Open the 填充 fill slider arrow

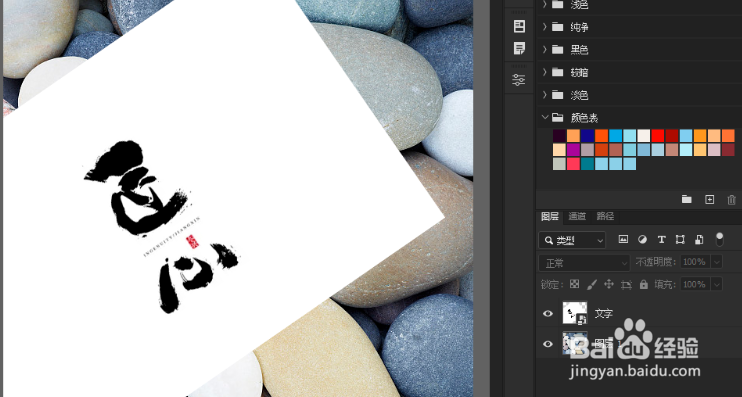click(x=717, y=284)
